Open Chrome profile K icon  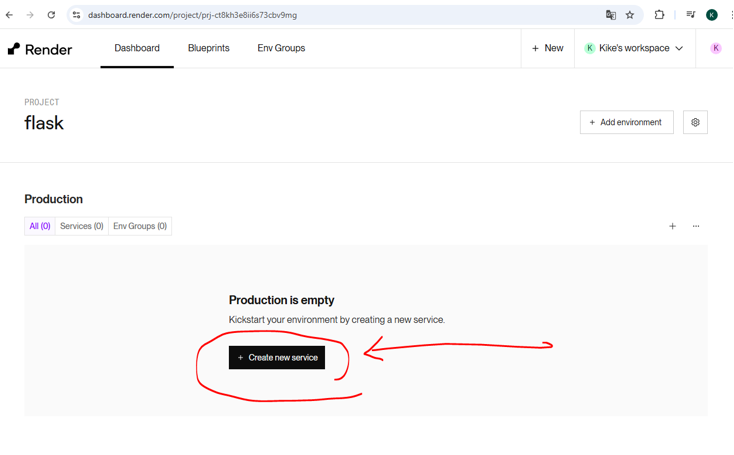pyautogui.click(x=711, y=15)
